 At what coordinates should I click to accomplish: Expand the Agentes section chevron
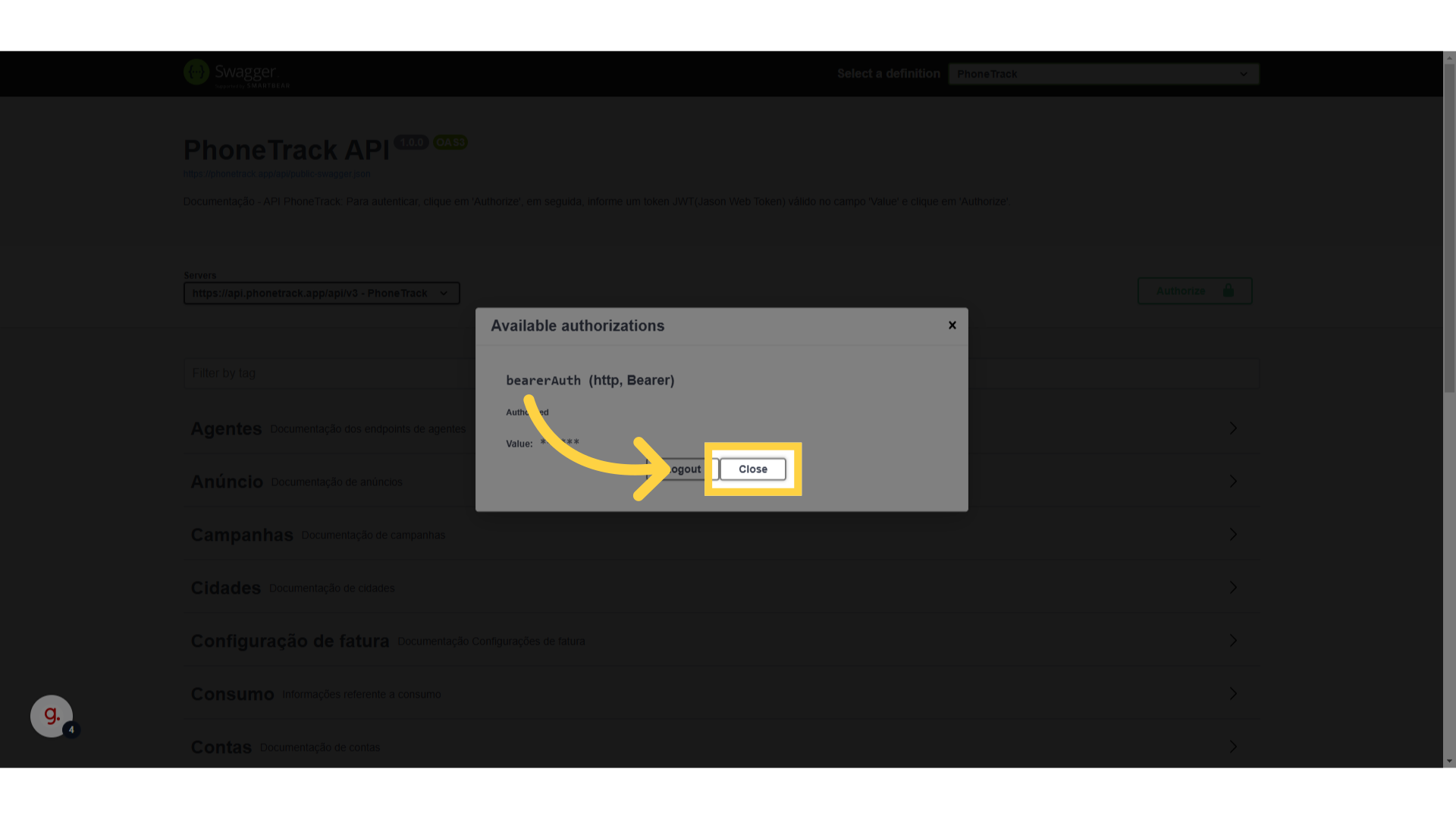1233,428
